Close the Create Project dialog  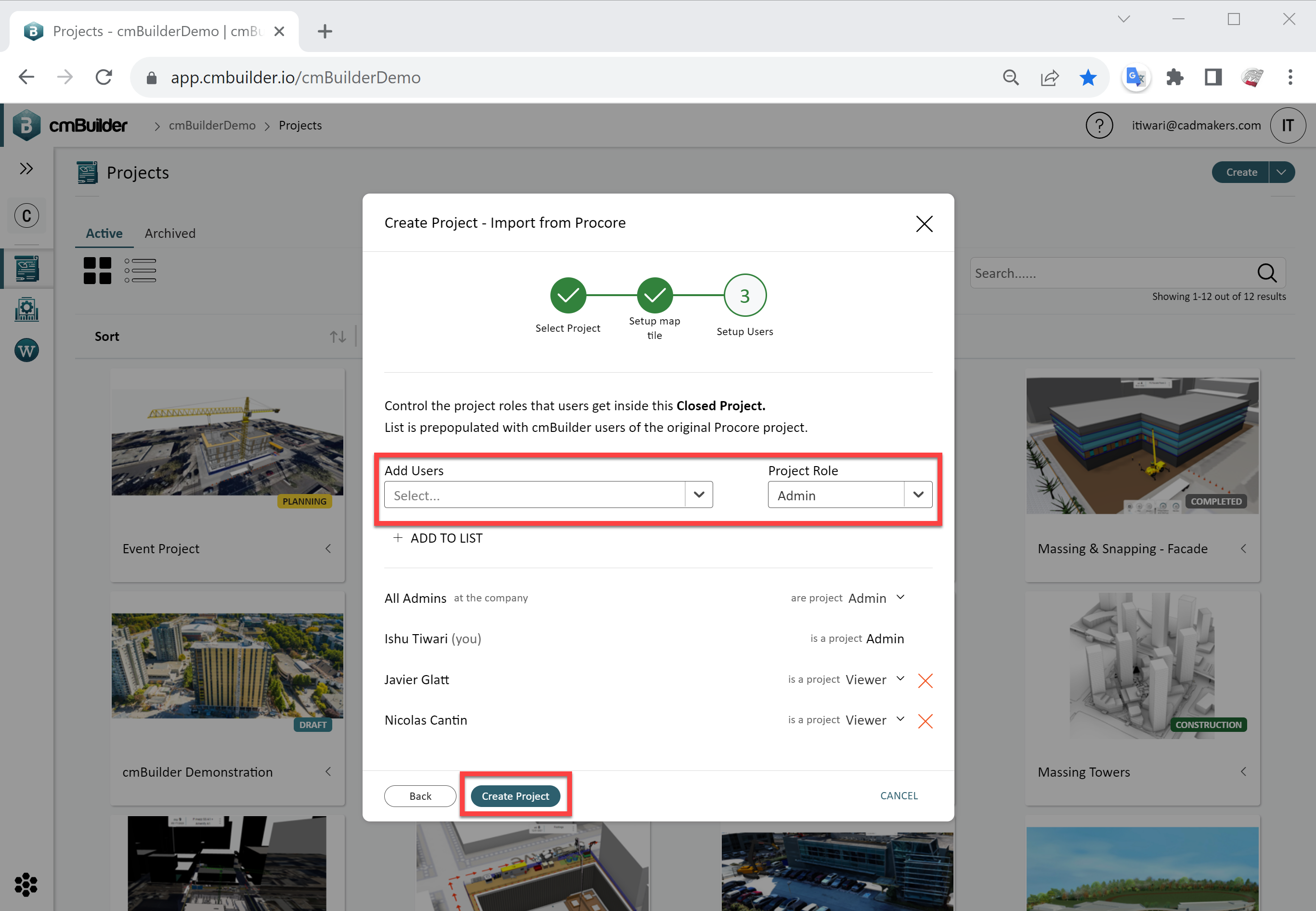[924, 224]
